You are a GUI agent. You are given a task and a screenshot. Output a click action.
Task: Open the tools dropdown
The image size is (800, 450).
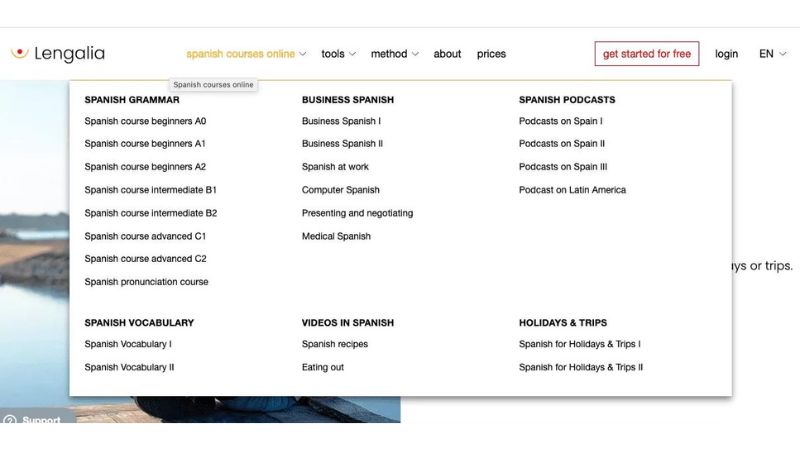[x=338, y=54]
